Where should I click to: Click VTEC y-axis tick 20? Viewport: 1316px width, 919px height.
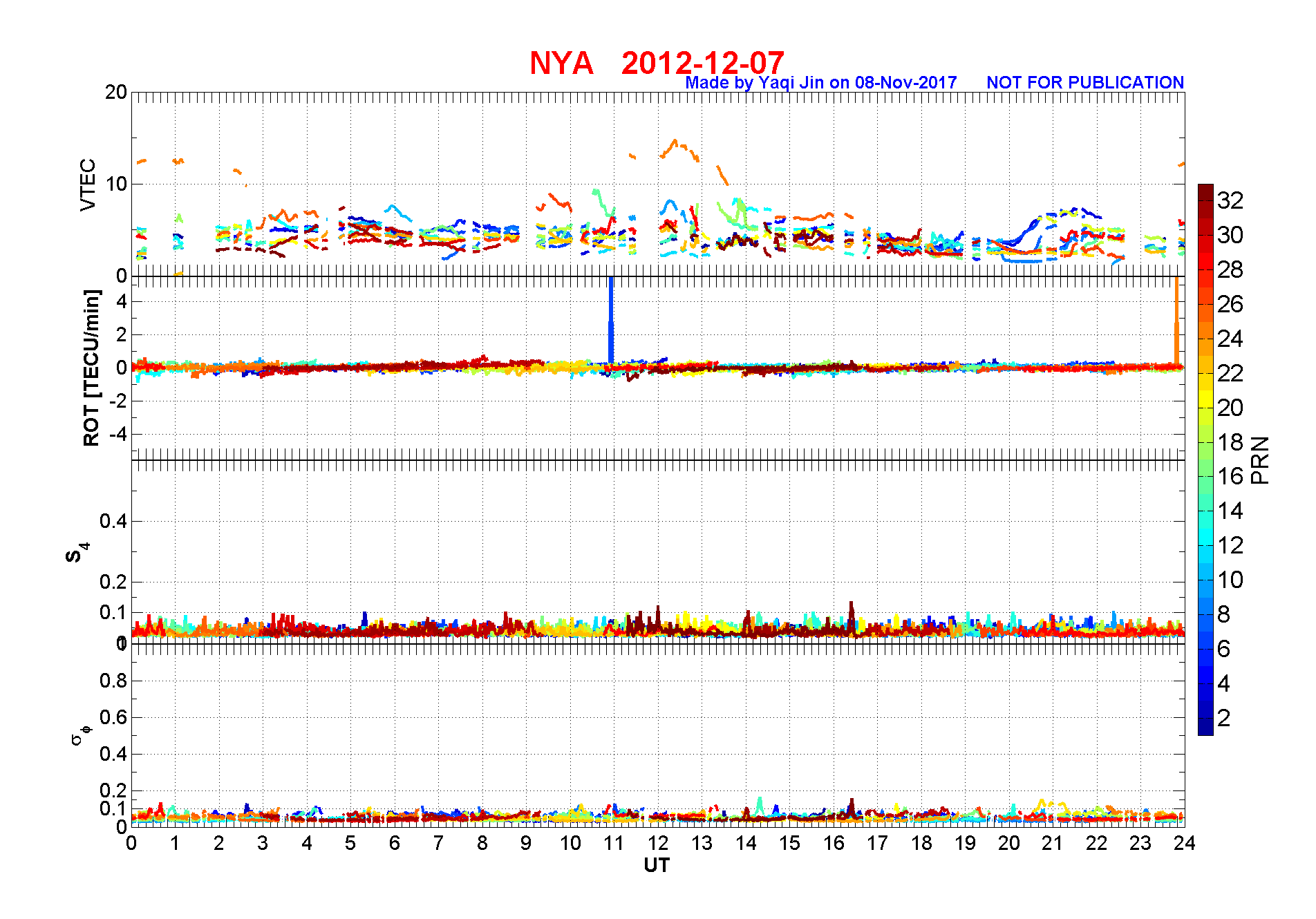[x=116, y=92]
